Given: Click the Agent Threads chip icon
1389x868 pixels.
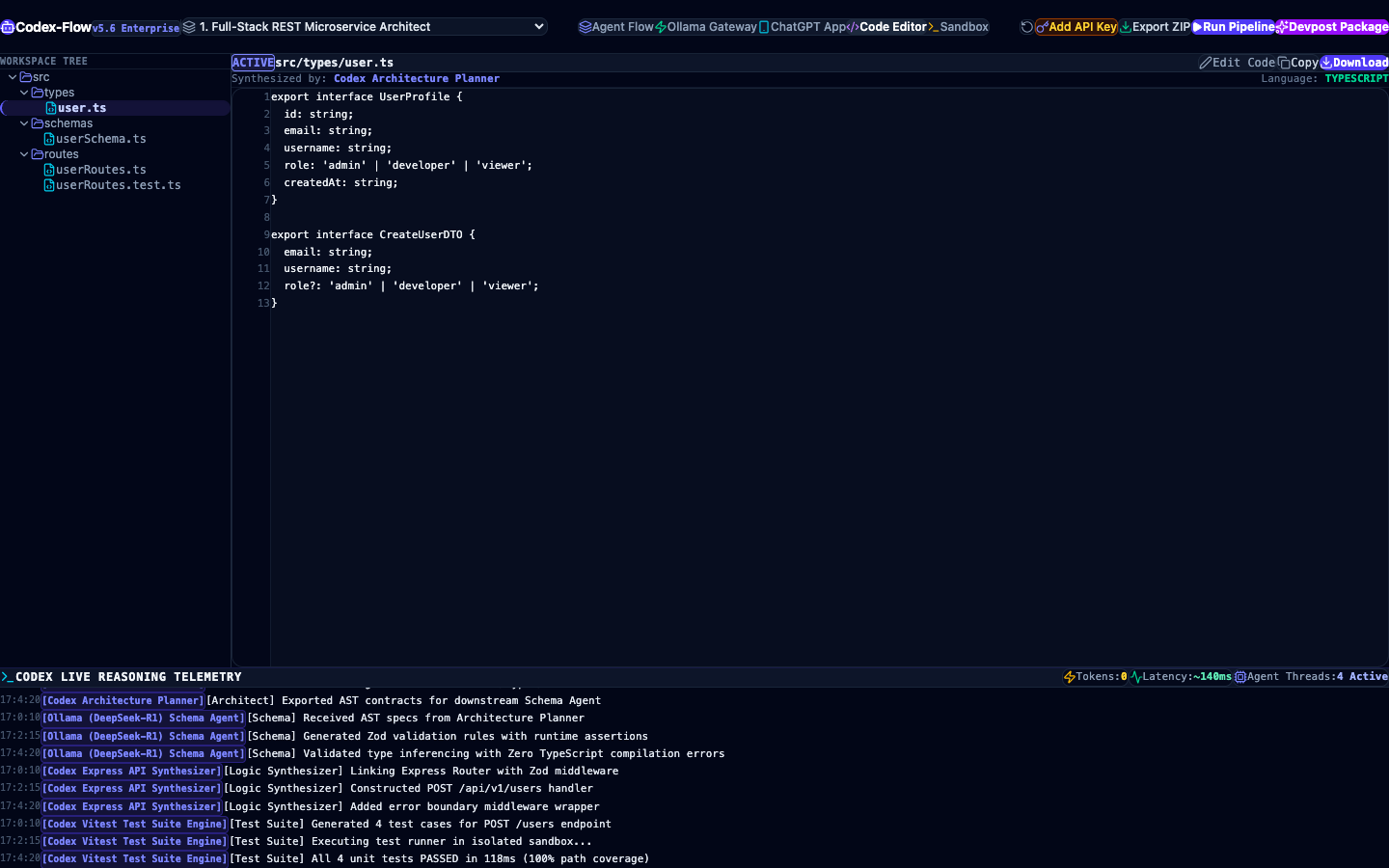Looking at the screenshot, I should [1240, 677].
